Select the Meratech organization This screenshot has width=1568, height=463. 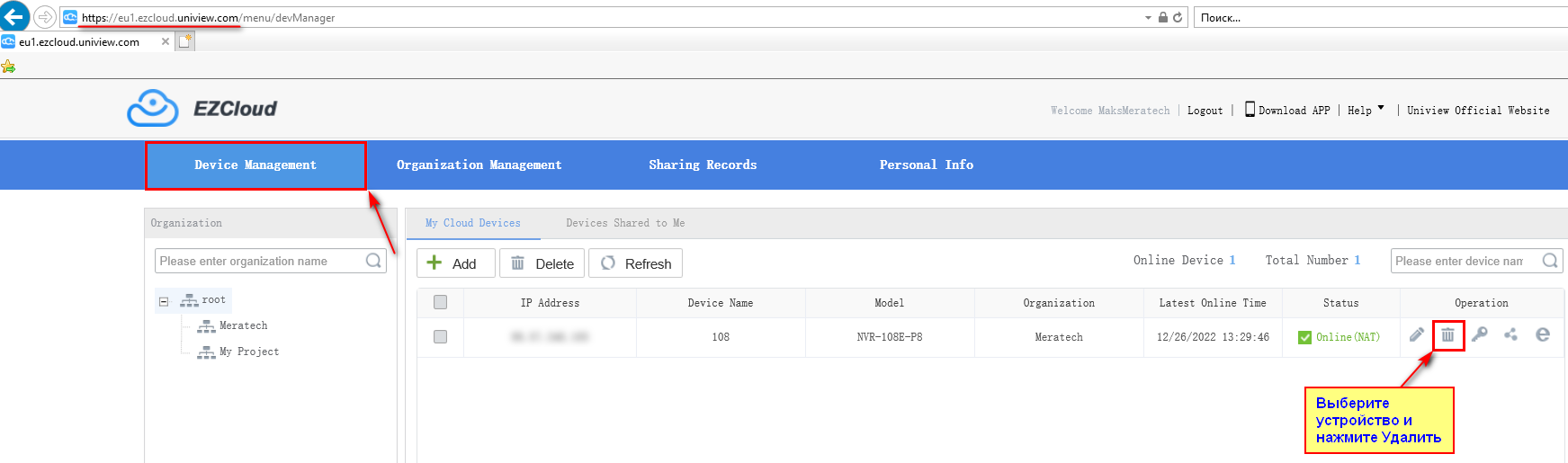coord(233,325)
